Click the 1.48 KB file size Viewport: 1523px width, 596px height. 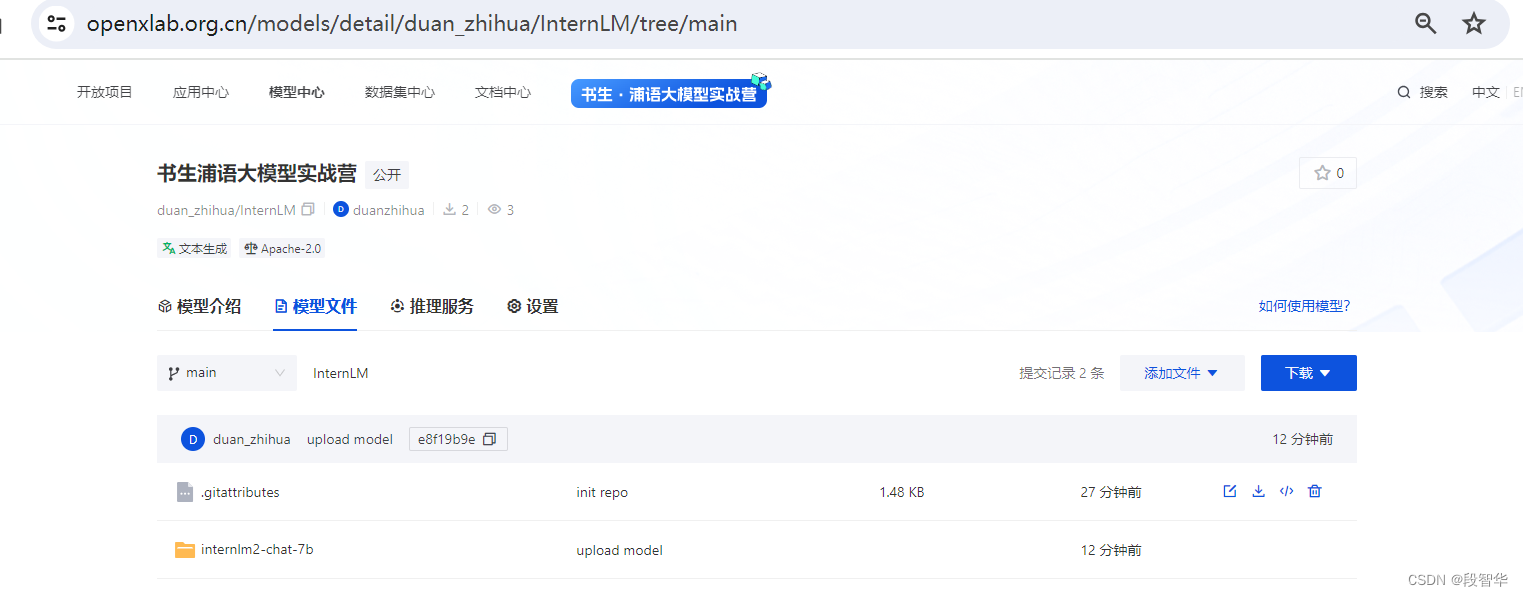coord(902,492)
